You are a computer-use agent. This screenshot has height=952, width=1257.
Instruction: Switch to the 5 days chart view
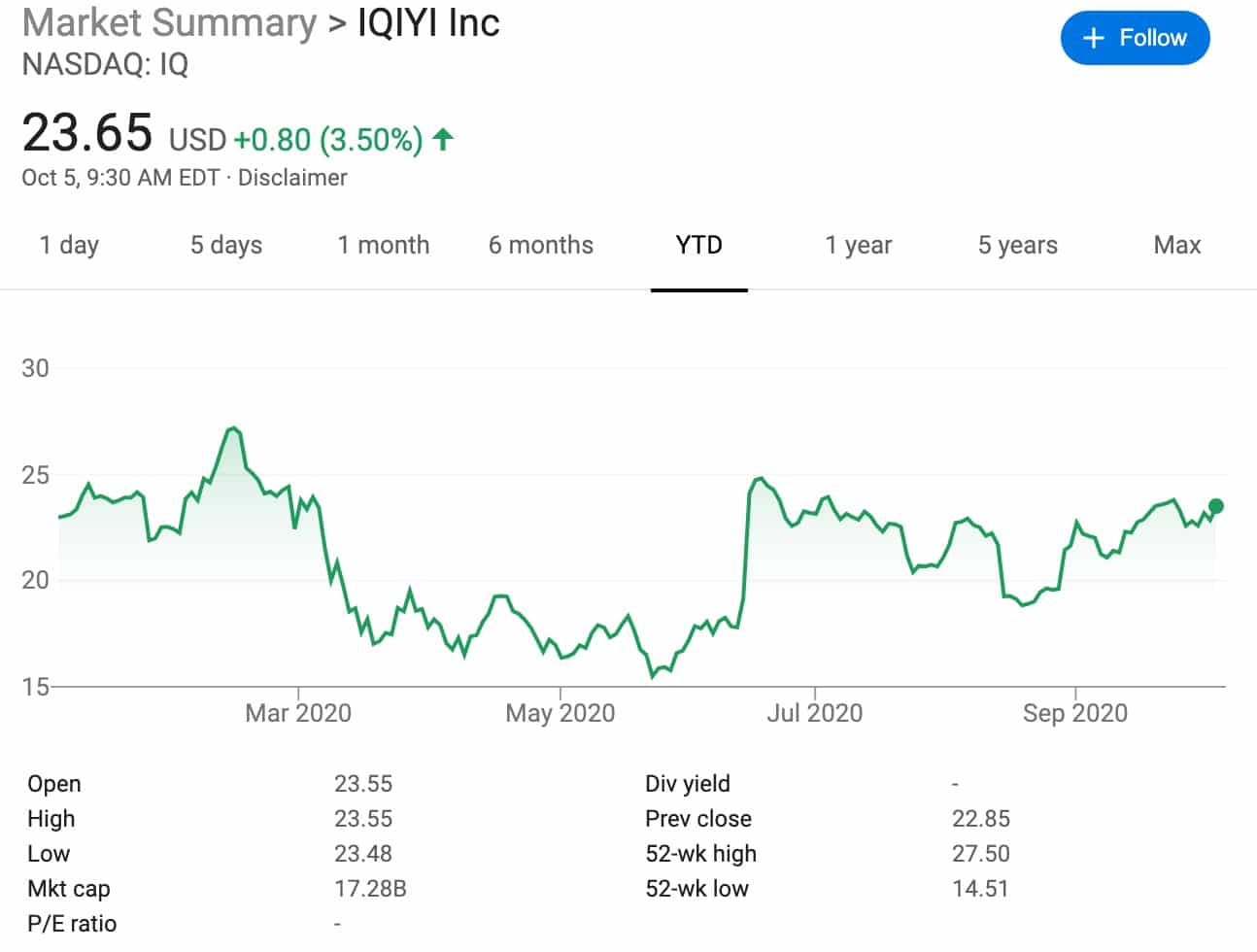coord(224,245)
